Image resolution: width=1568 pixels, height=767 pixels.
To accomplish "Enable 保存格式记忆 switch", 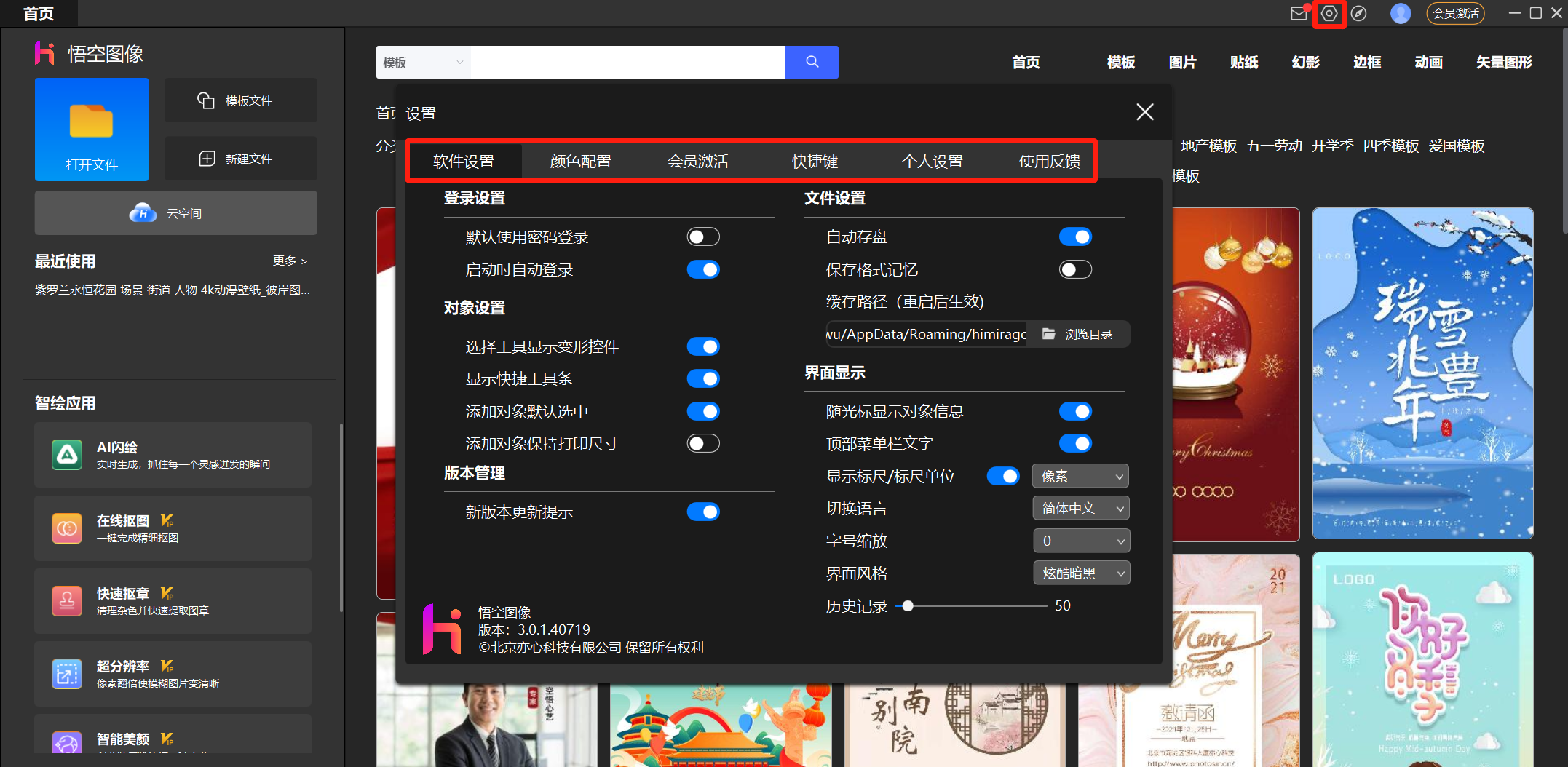I will [x=1075, y=270].
